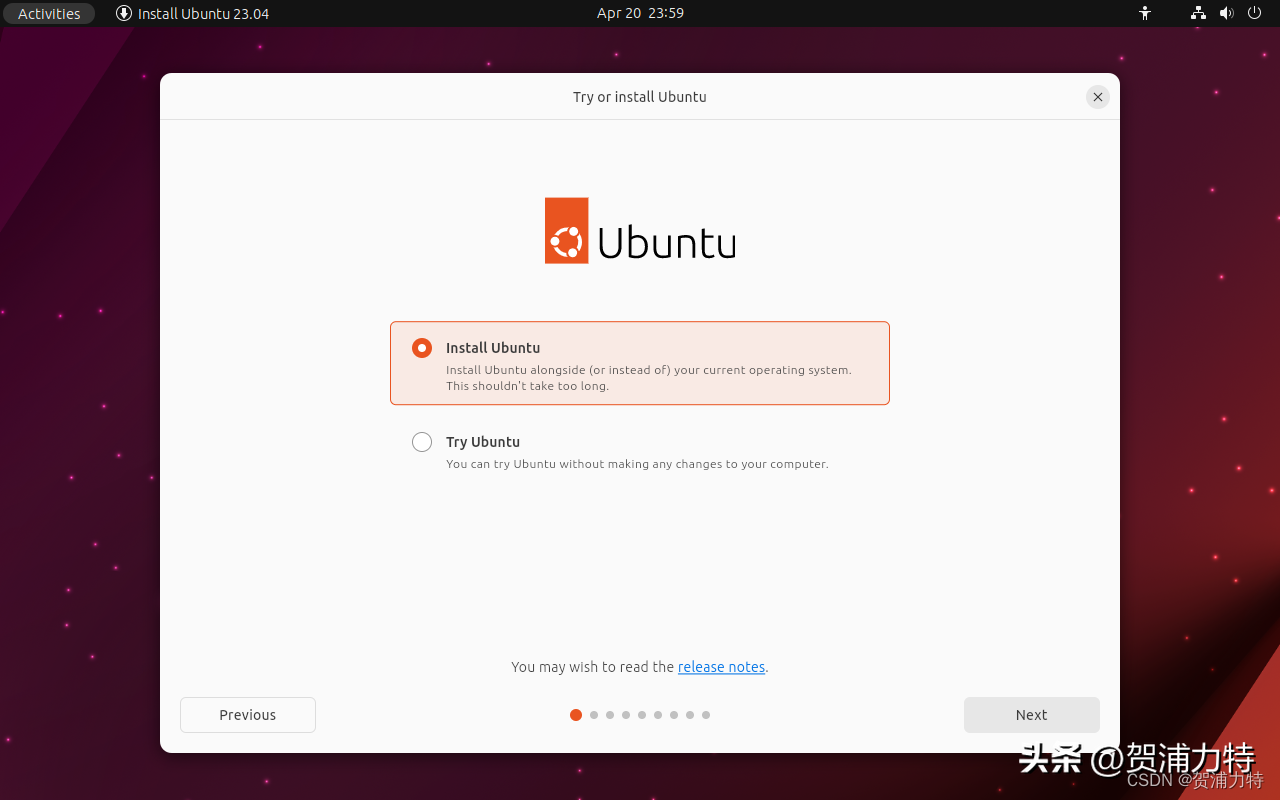This screenshot has height=800, width=1280.
Task: Click the "You may wish to read the" text
Action: (593, 667)
